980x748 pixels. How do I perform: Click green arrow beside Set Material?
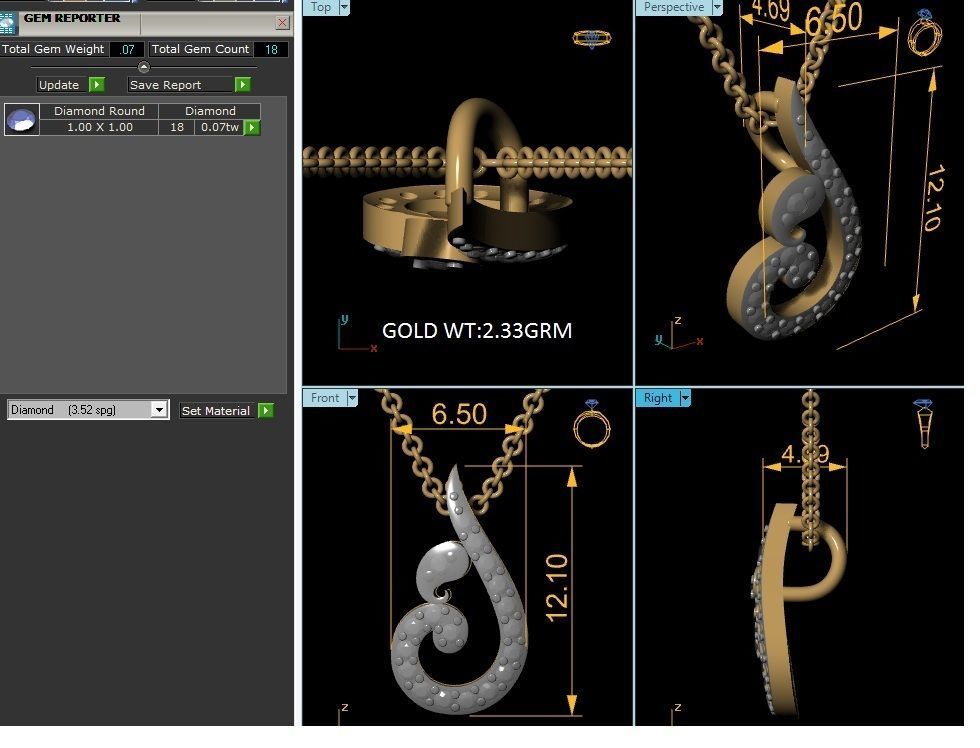[x=266, y=411]
